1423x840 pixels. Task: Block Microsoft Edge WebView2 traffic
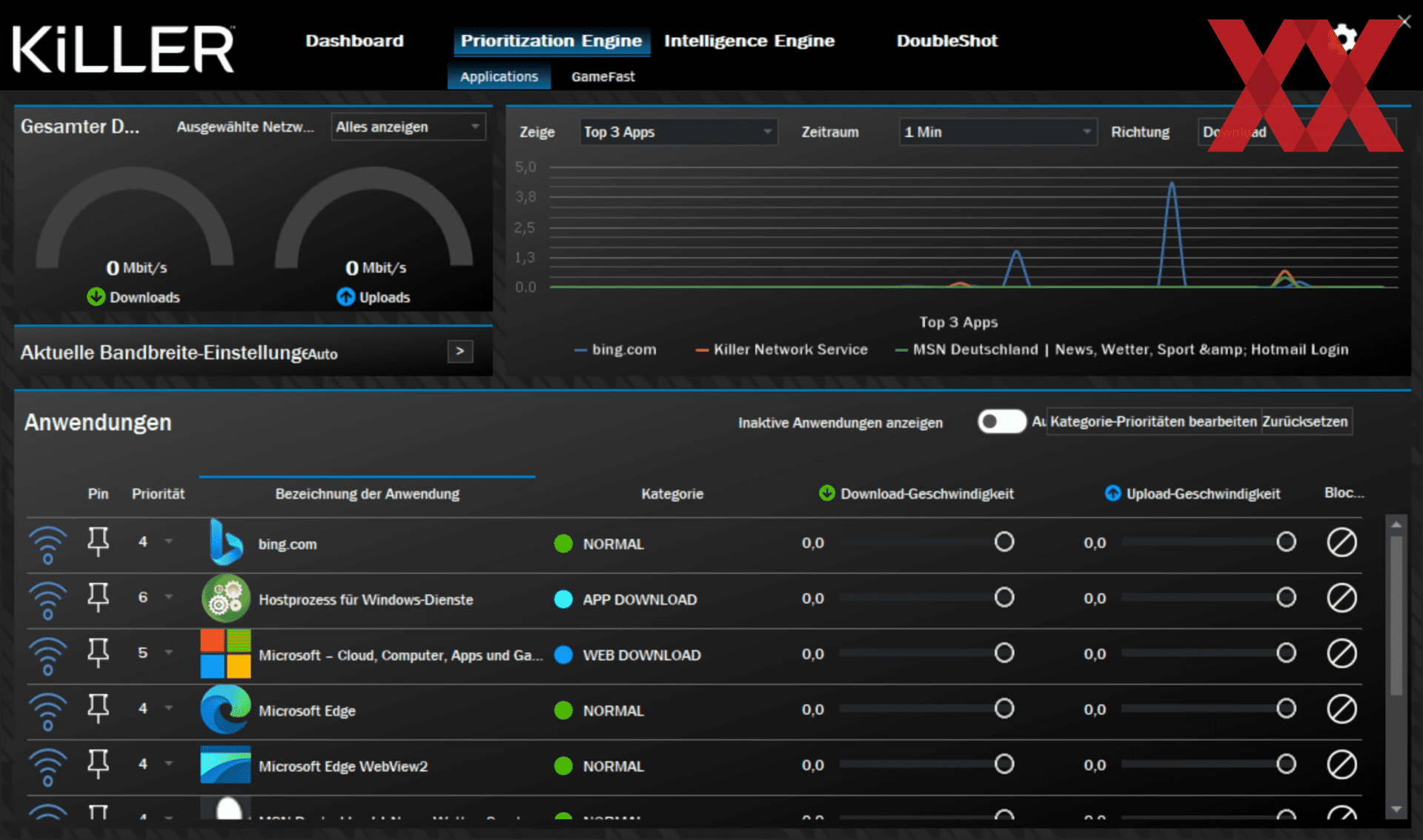coord(1341,764)
